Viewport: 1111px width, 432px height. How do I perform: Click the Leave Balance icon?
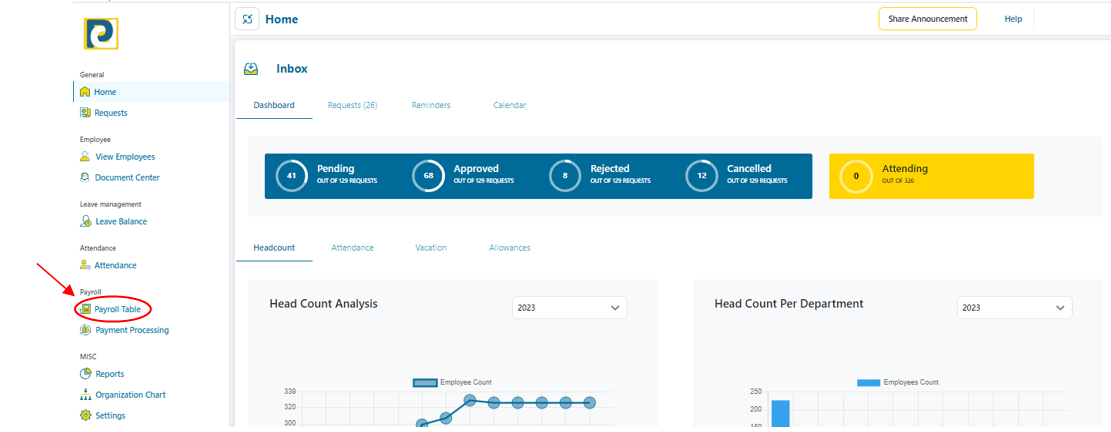click(85, 222)
